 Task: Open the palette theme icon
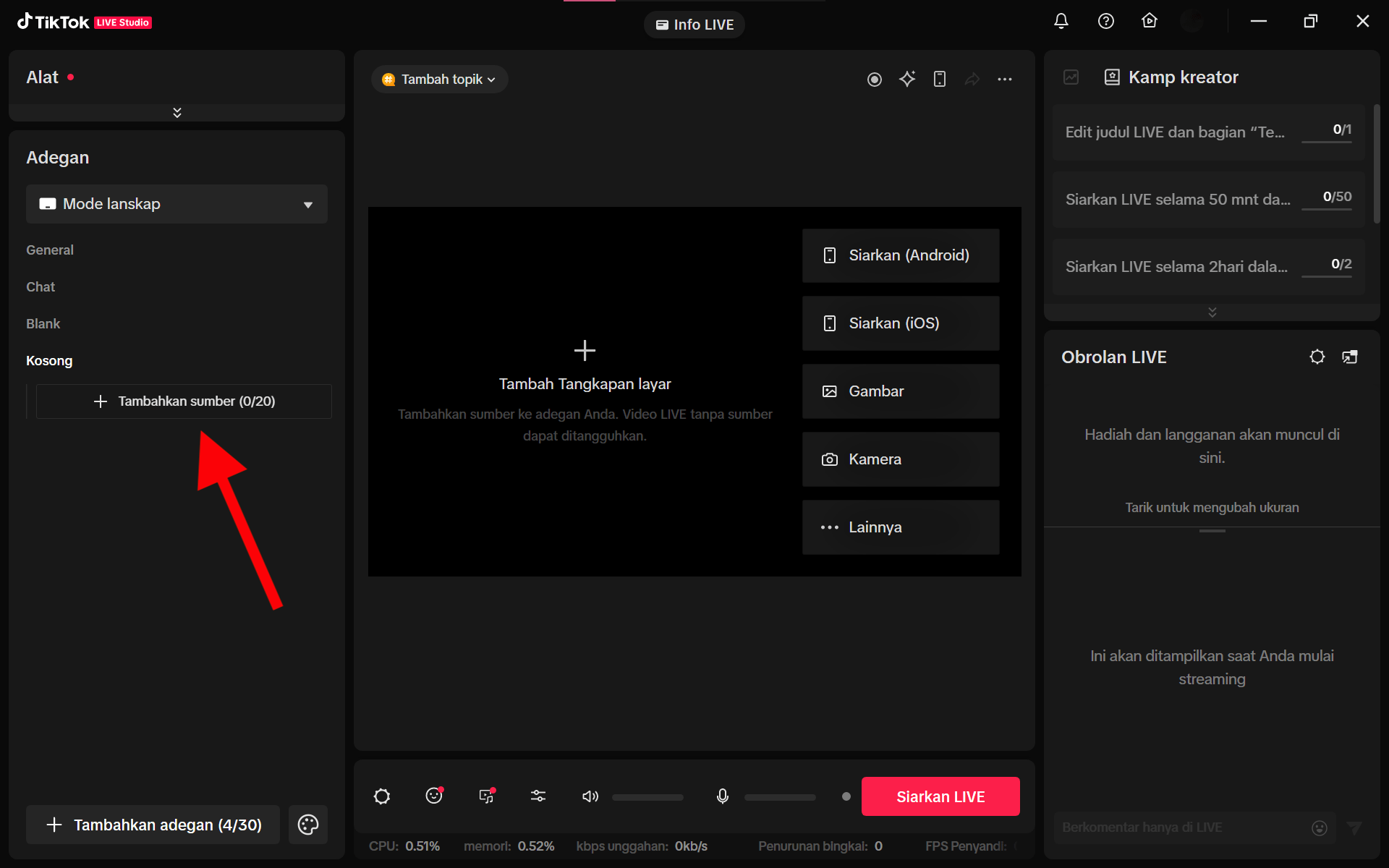(x=308, y=825)
